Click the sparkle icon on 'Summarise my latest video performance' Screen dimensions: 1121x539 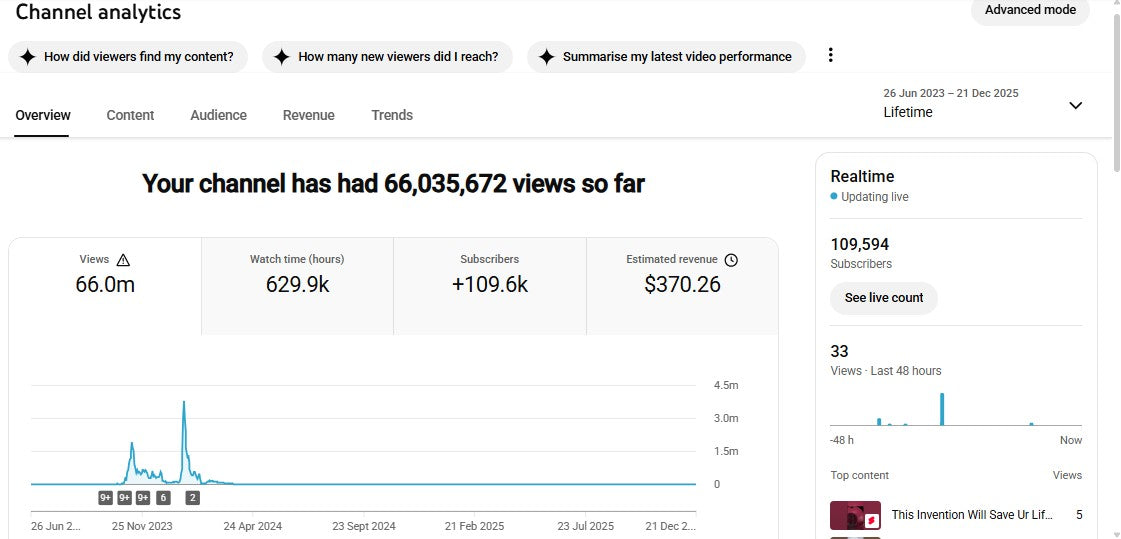click(546, 57)
